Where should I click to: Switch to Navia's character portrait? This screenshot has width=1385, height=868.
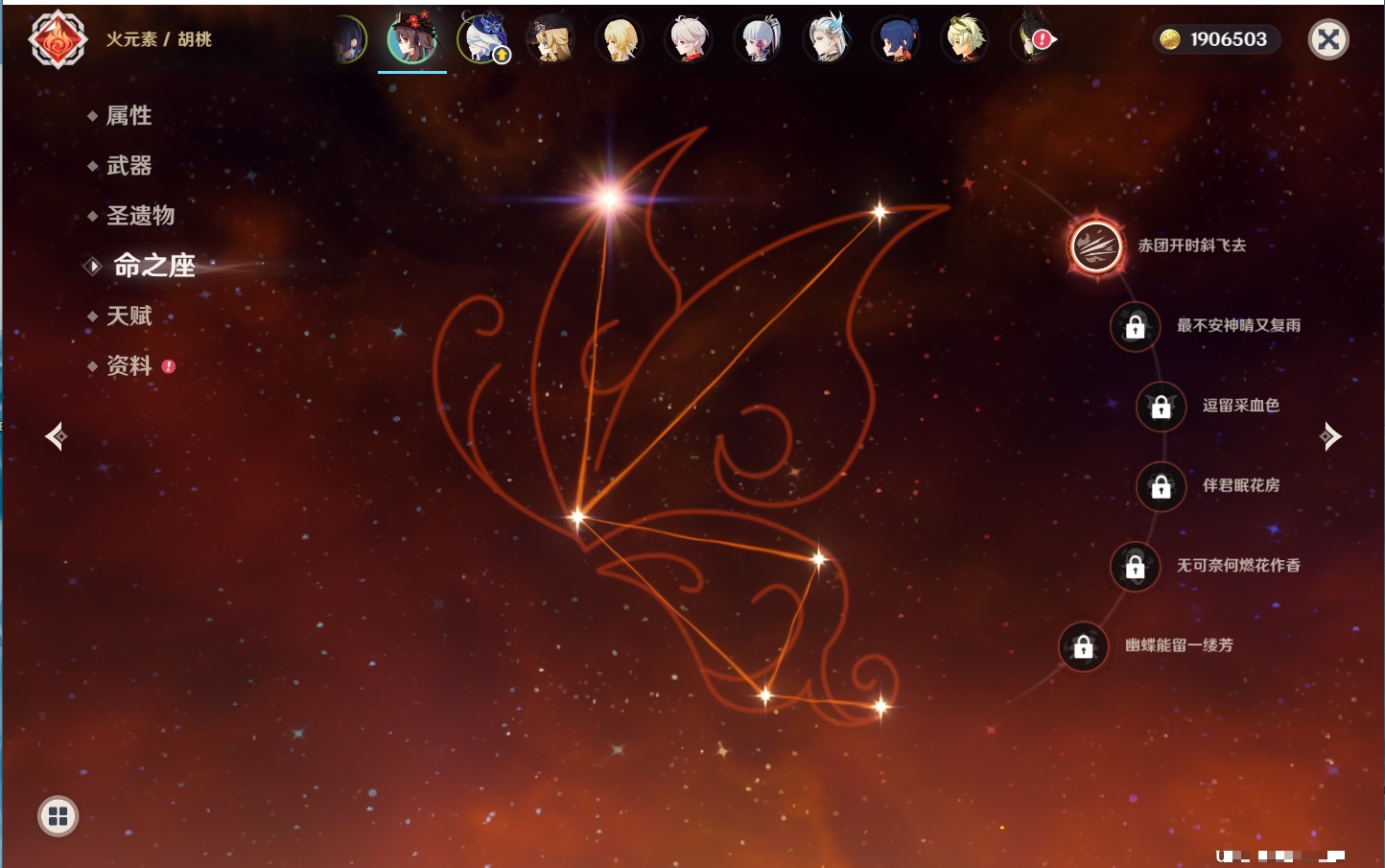point(551,39)
